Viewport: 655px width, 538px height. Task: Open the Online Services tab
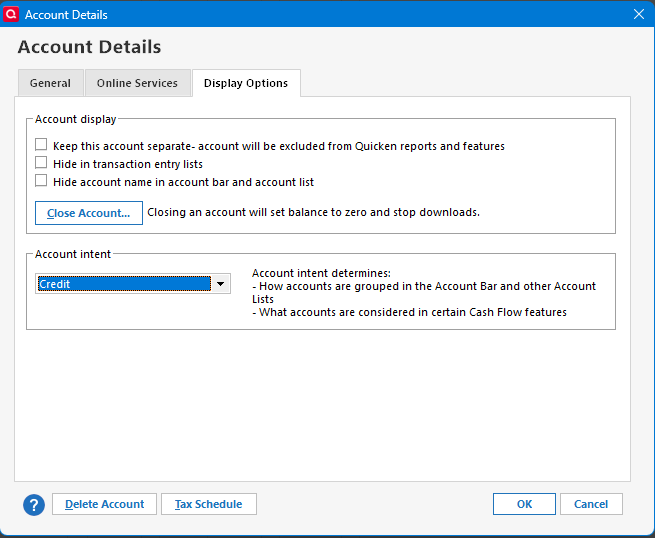(137, 83)
